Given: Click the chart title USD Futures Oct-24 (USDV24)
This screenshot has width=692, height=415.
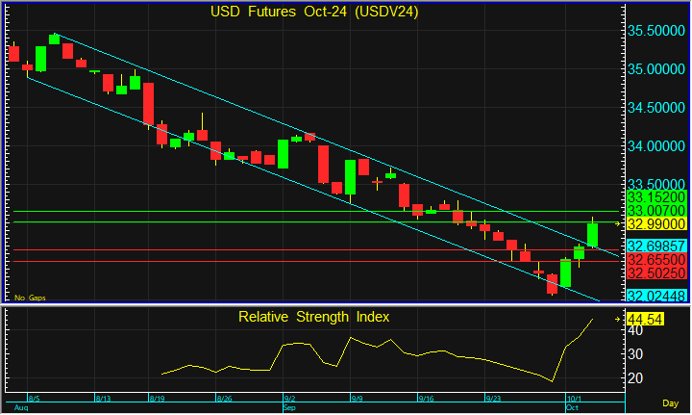Looking at the screenshot, I should (314, 11).
